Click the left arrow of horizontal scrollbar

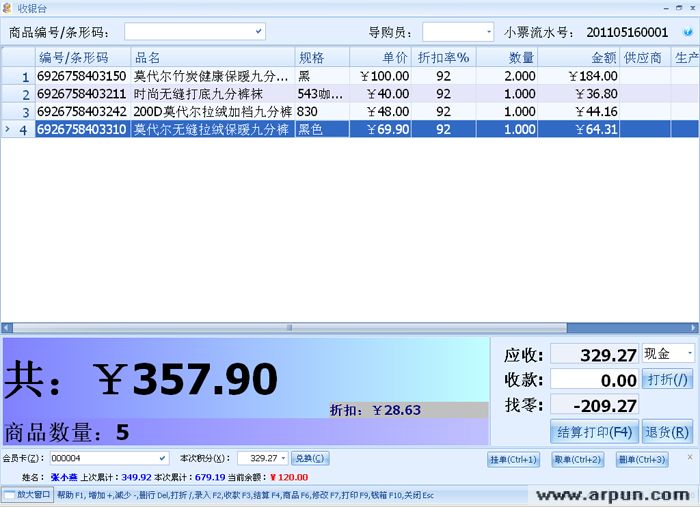point(7,328)
